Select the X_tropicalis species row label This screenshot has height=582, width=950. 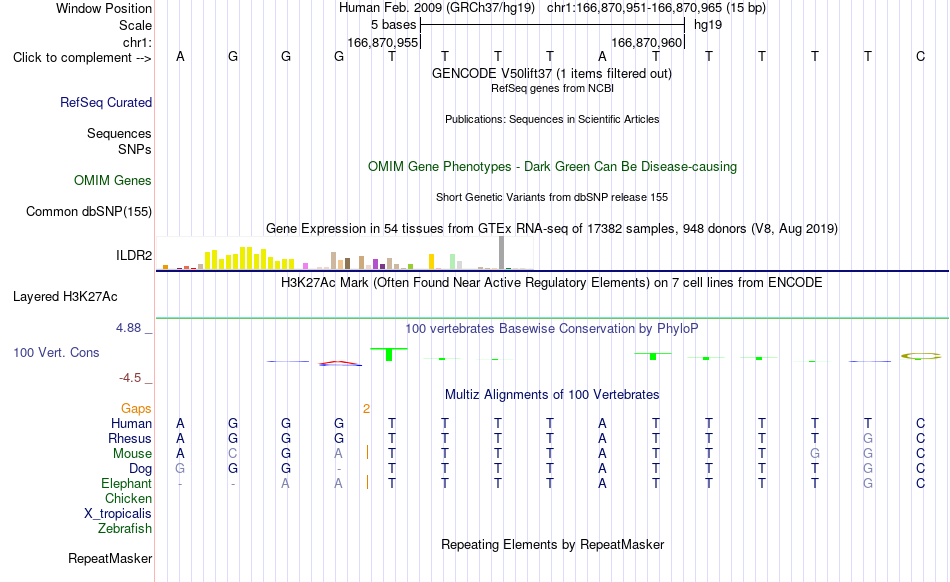coord(118,514)
